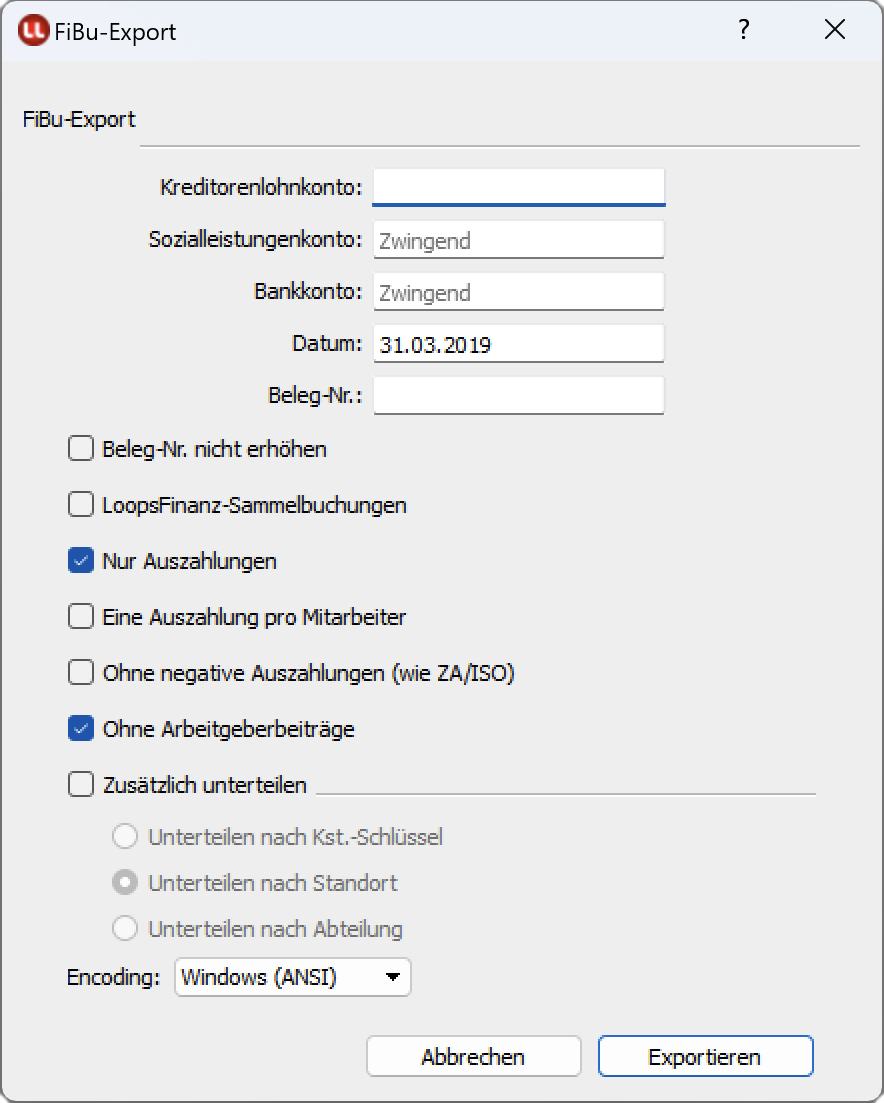Viewport: 884px width, 1103px height.
Task: Select Unterteilen nach Kst.-Schlüssel
Action: [x=125, y=836]
